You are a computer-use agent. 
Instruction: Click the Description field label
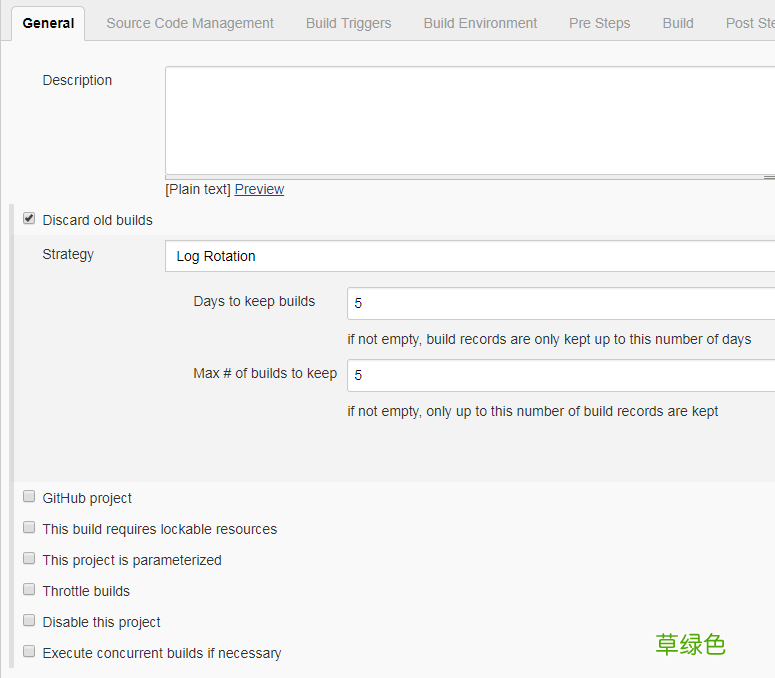[77, 80]
